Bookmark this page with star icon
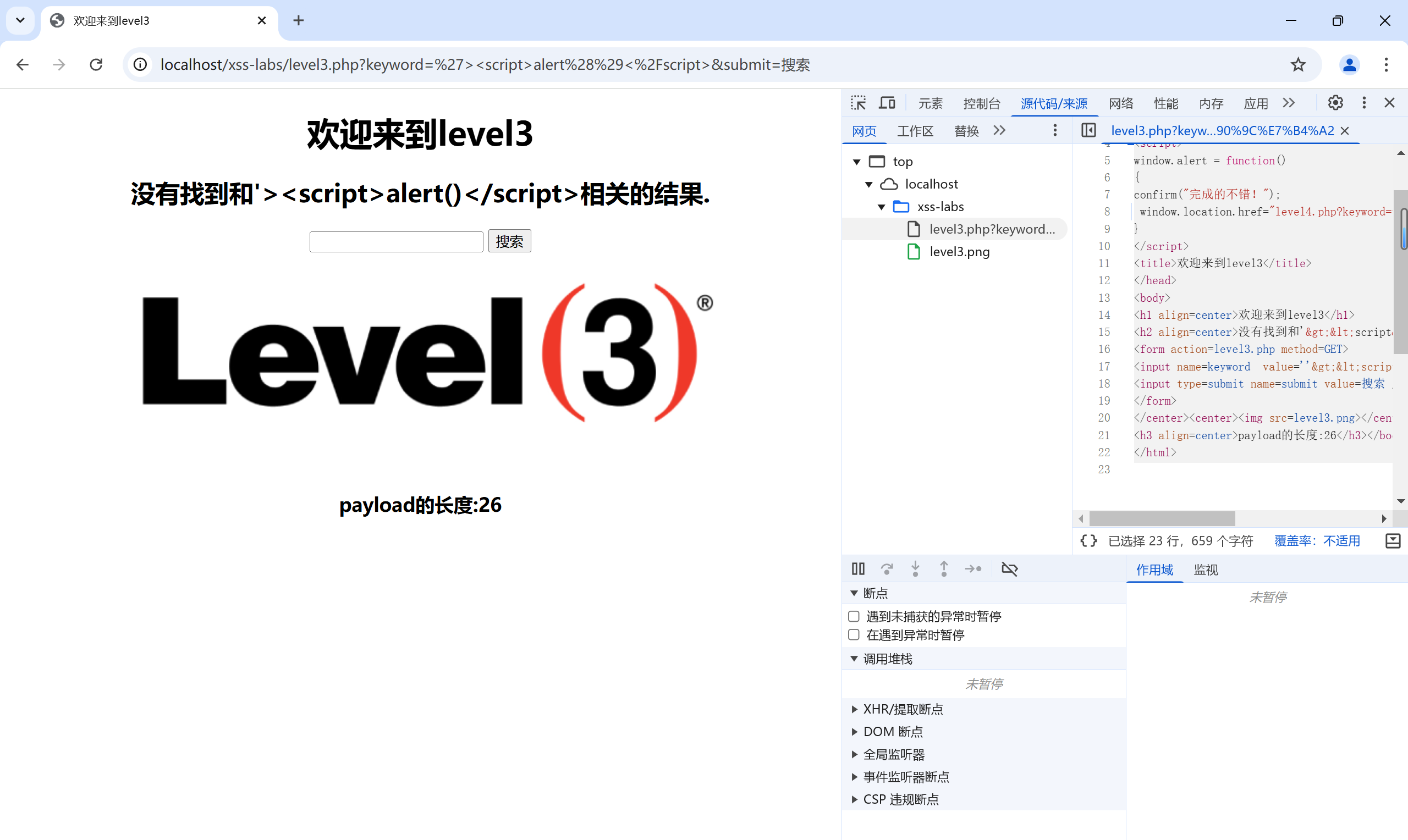 [1297, 65]
